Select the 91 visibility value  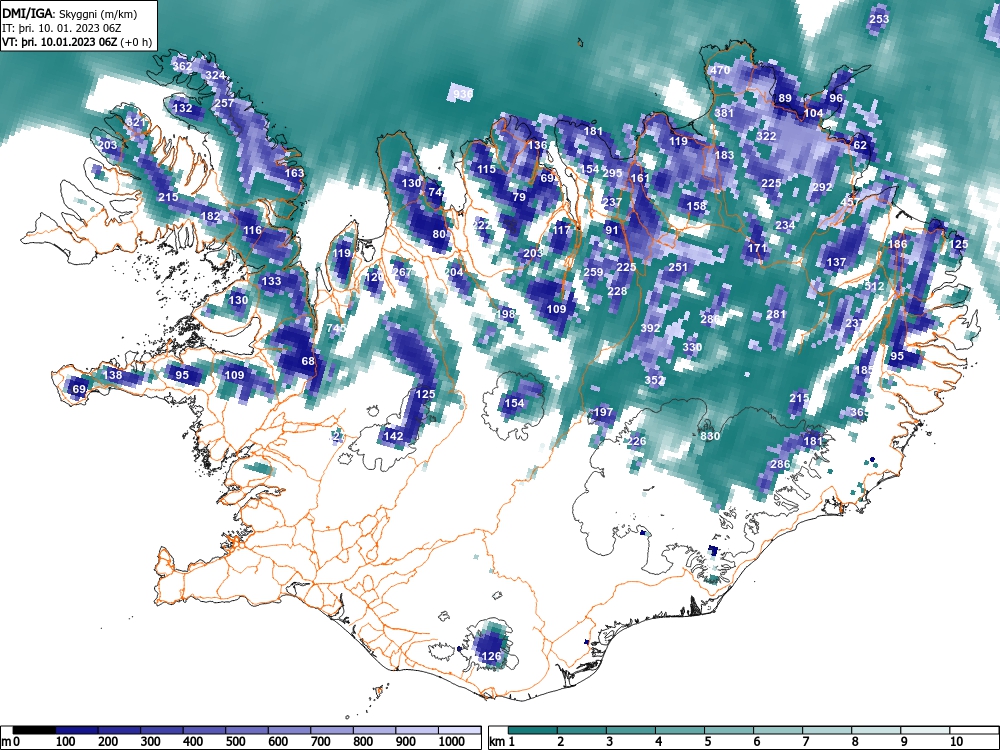click(612, 230)
